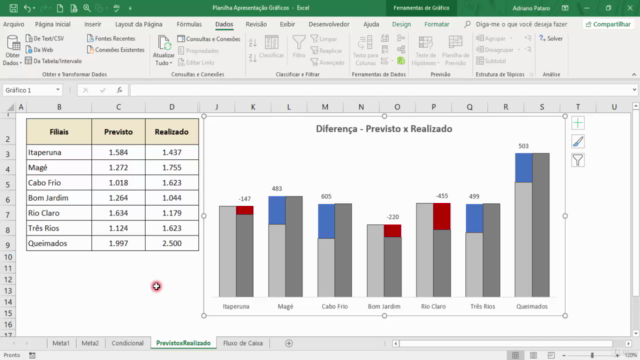Switch to the Revisão ribbon tab

[256, 24]
